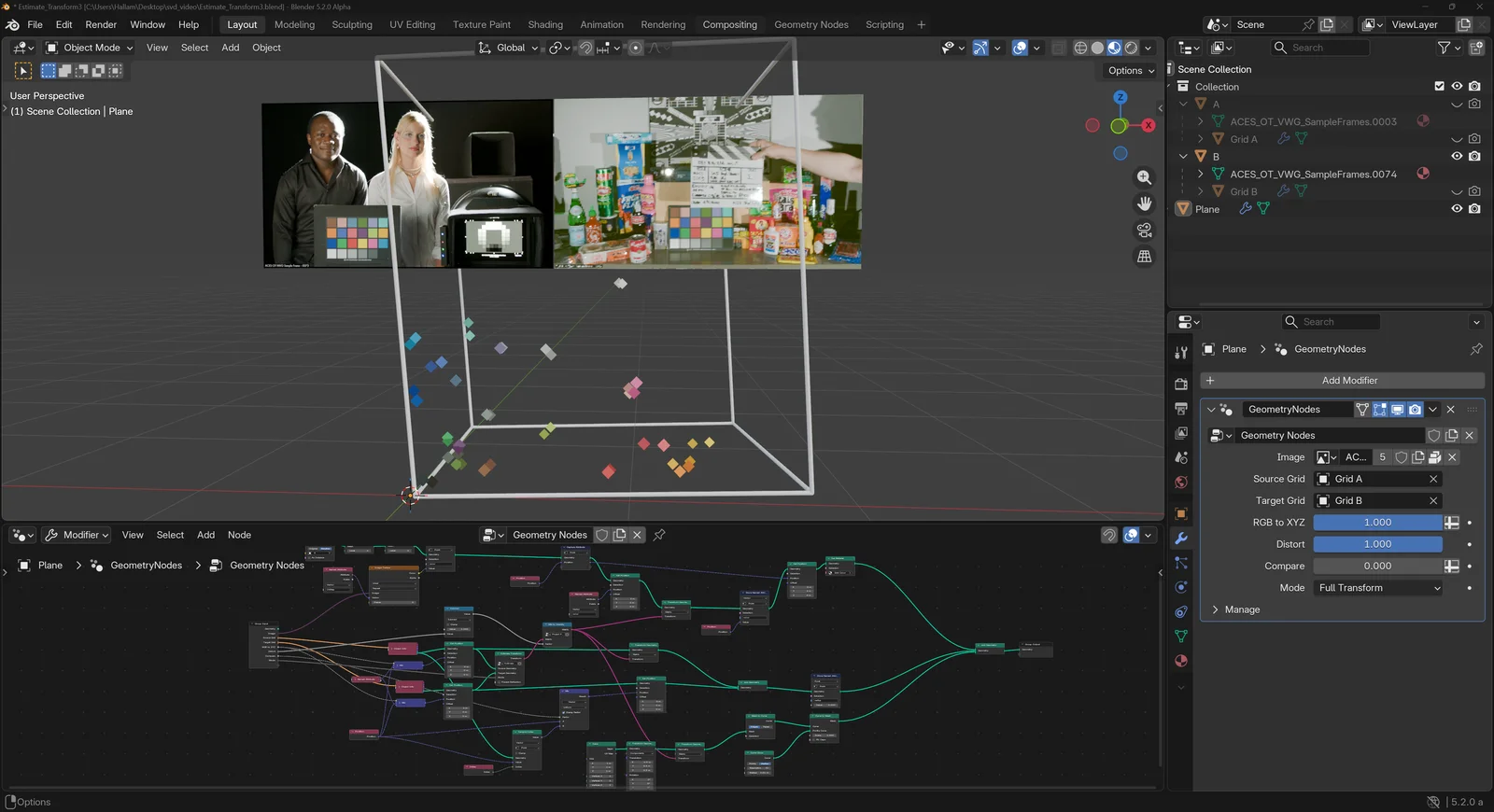Click the Distort 1.000 slider
The width and height of the screenshot is (1494, 812).
tap(1377, 544)
